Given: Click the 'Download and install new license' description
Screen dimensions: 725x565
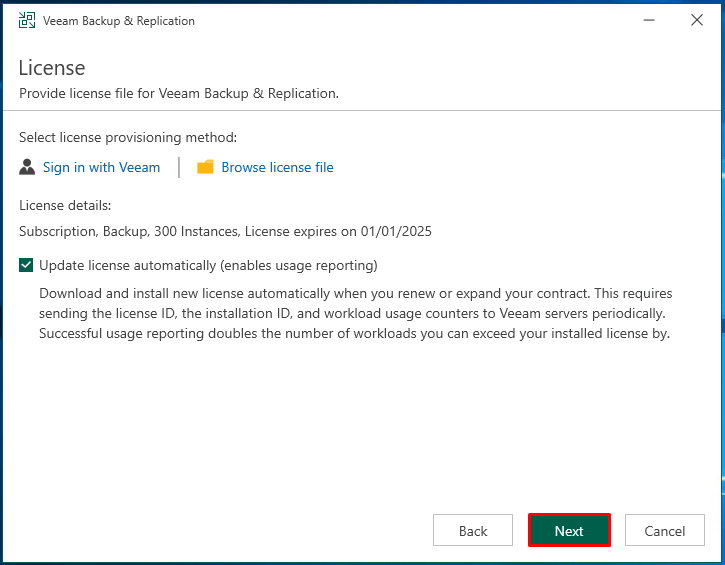Looking at the screenshot, I should [x=356, y=313].
